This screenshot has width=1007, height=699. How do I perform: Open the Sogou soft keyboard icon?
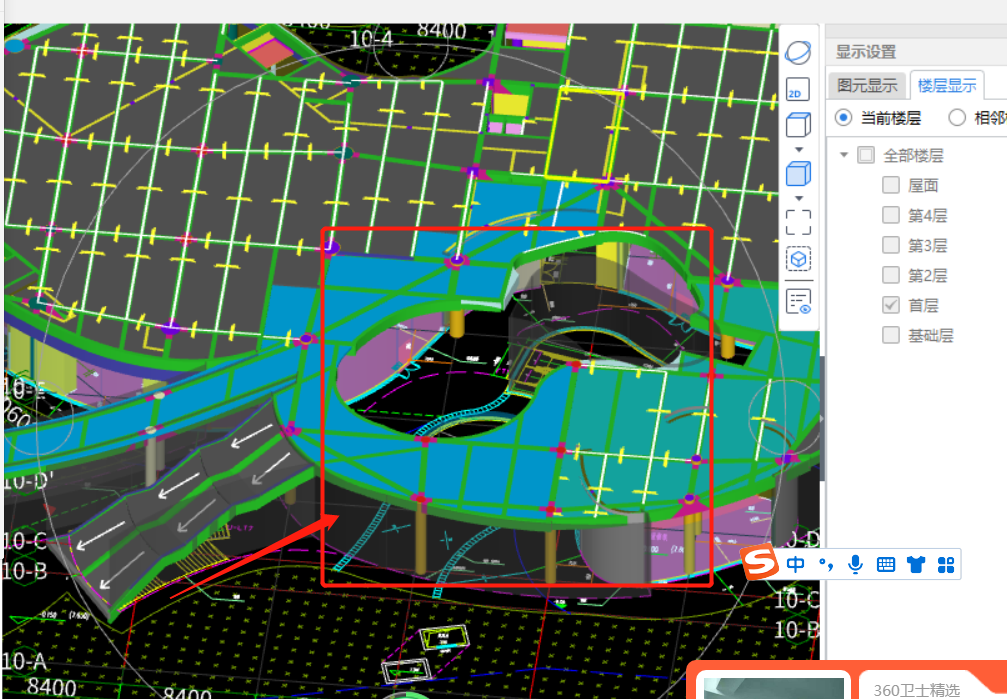click(886, 565)
